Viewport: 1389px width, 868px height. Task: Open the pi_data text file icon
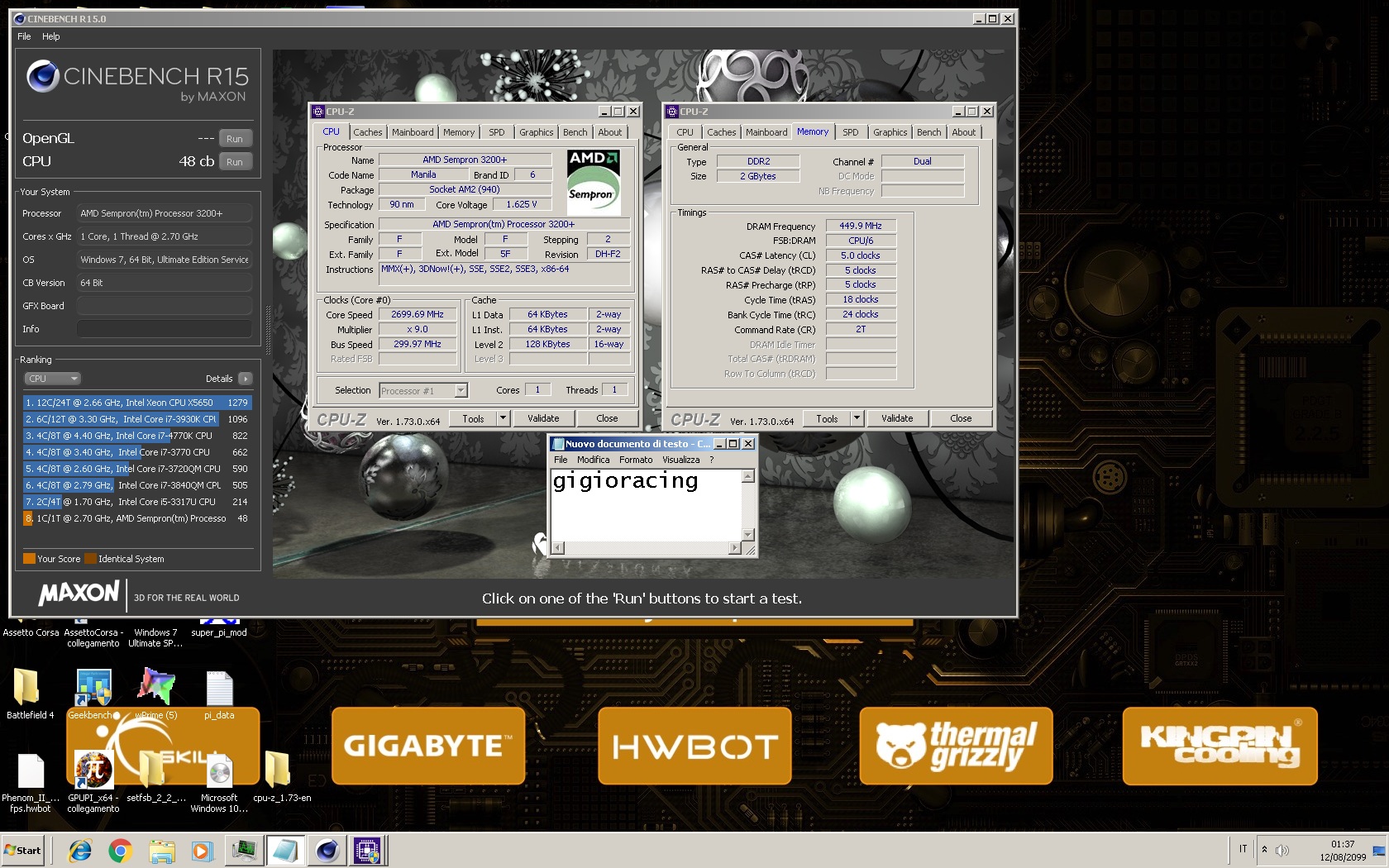pos(219,688)
